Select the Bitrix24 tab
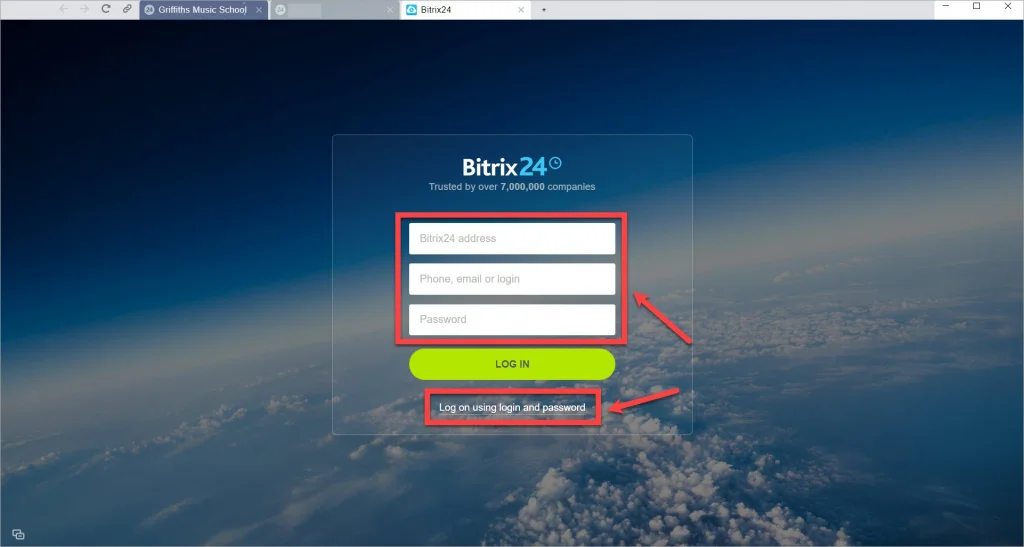Image resolution: width=1024 pixels, height=547 pixels. [465, 10]
